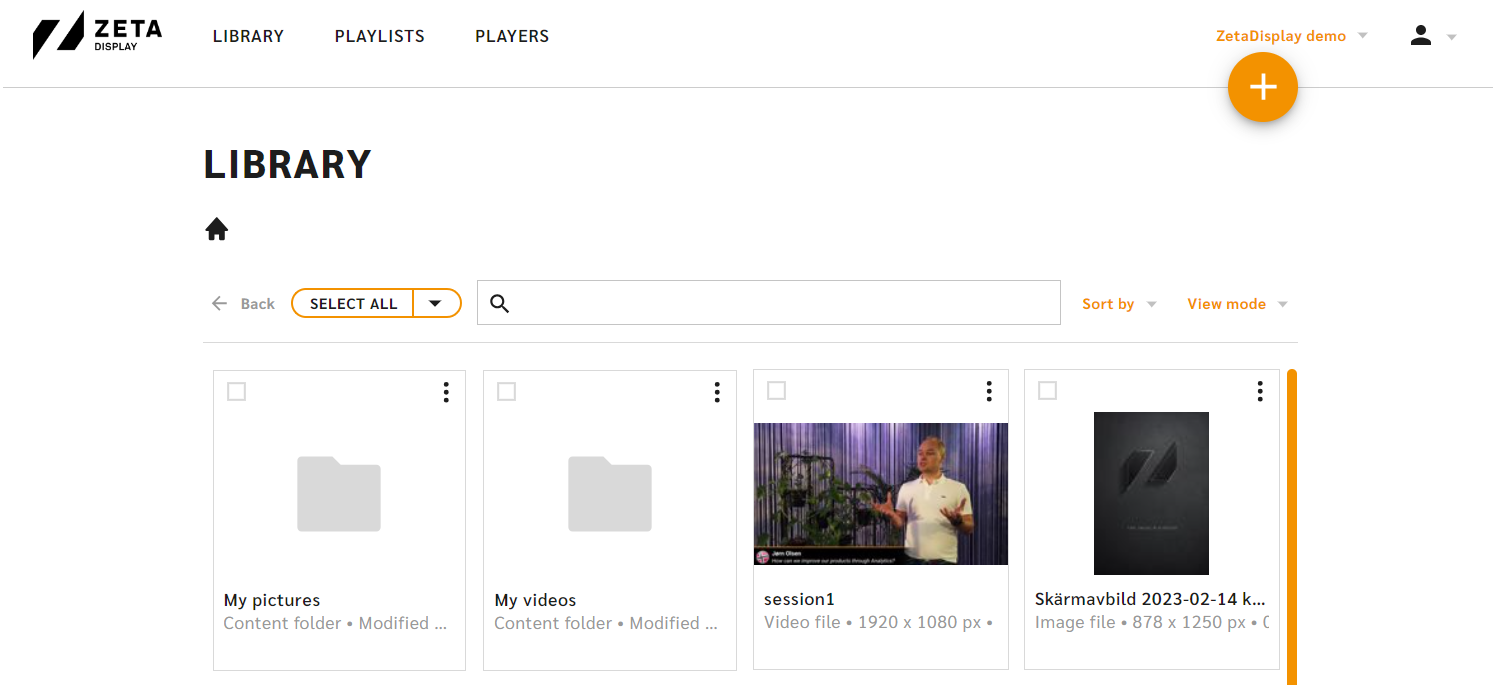Click the orange plus add button

tap(1263, 88)
